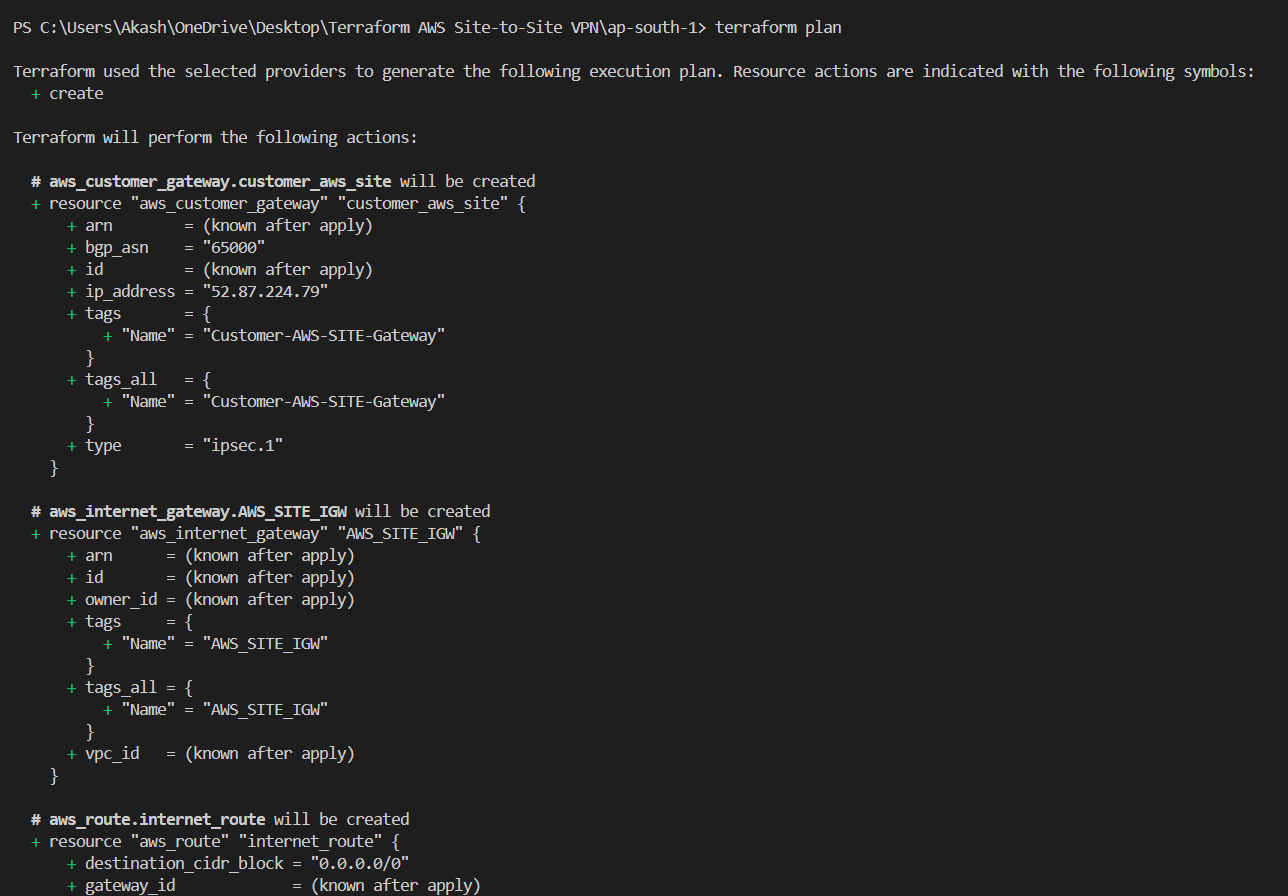
Task: Click the resource "aws_customer_gateway" declaration line
Action: [278, 203]
